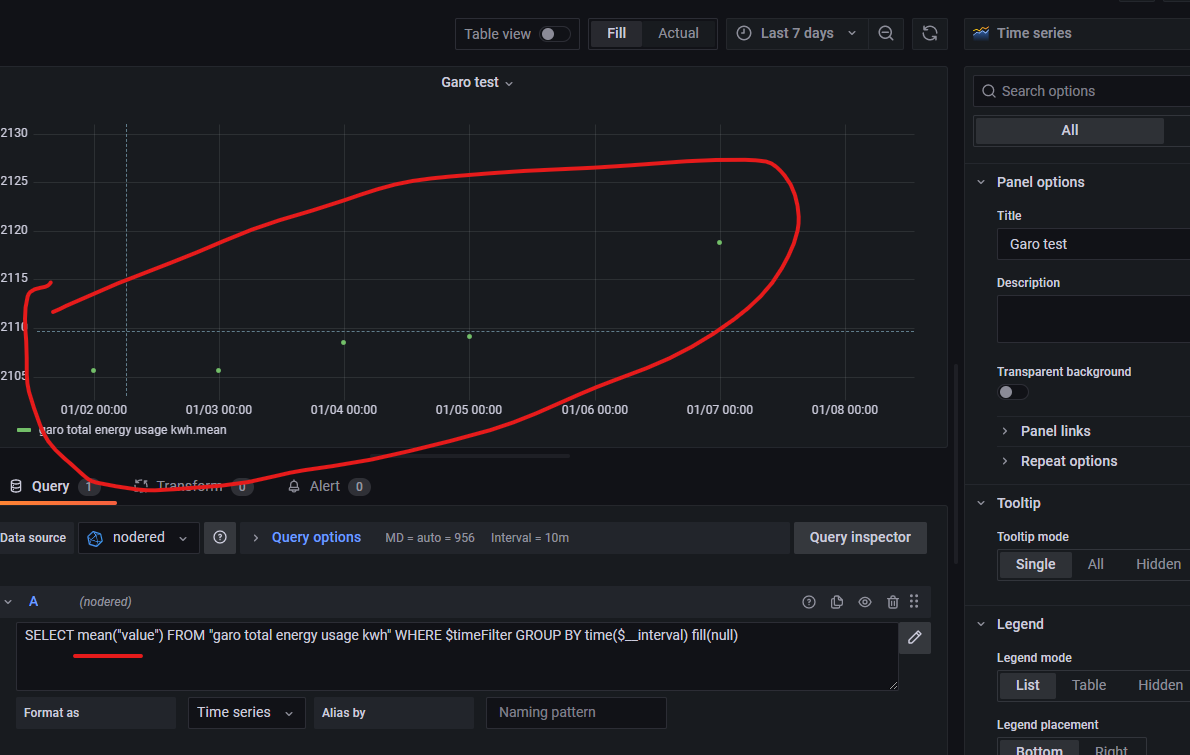This screenshot has height=755, width=1190.
Task: Click the MD = auto = 956 text
Action: pyautogui.click(x=430, y=538)
